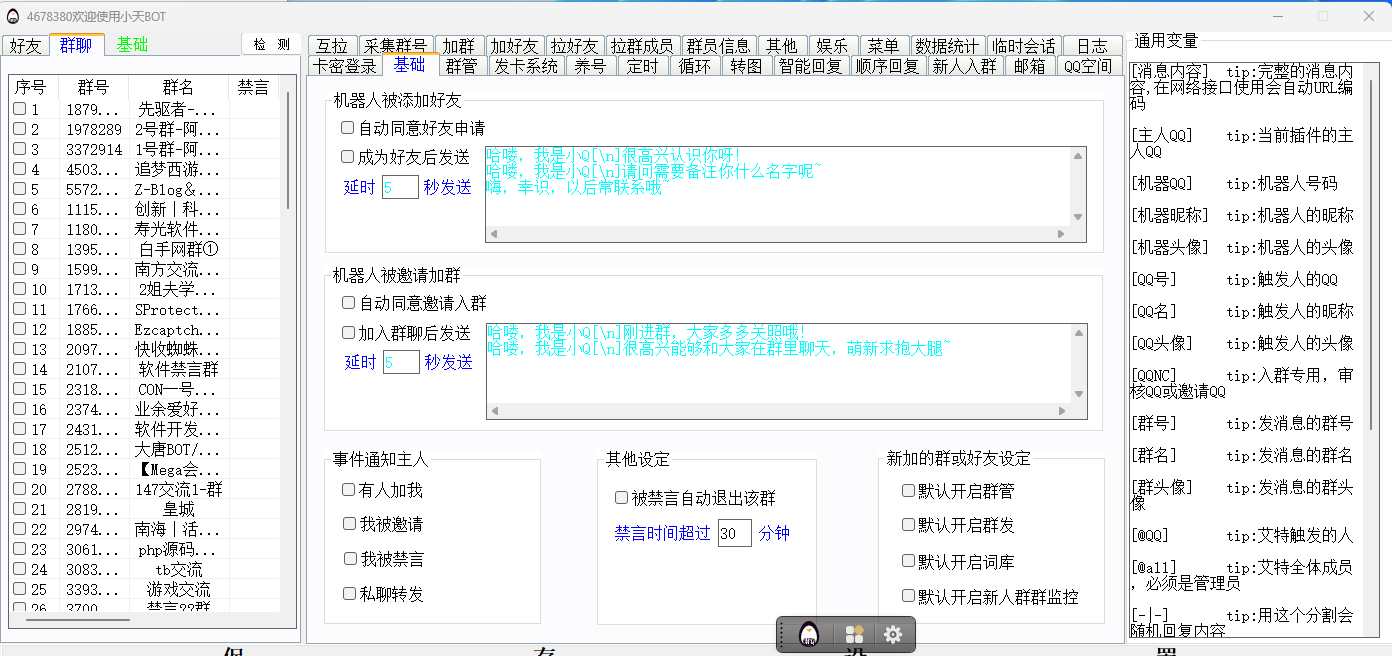Open the gear settings icon in the floating toolbar
The width and height of the screenshot is (1392, 656).
coord(893,634)
